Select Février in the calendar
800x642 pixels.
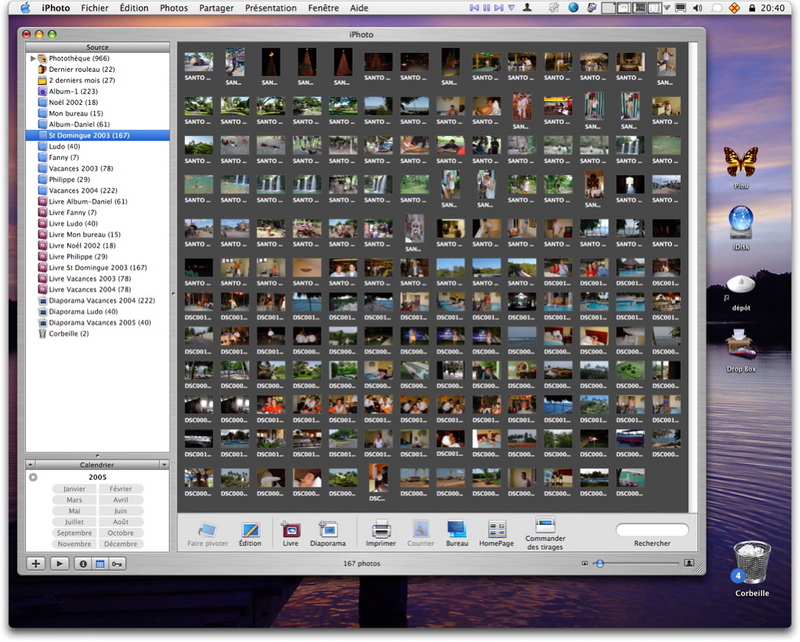121,489
